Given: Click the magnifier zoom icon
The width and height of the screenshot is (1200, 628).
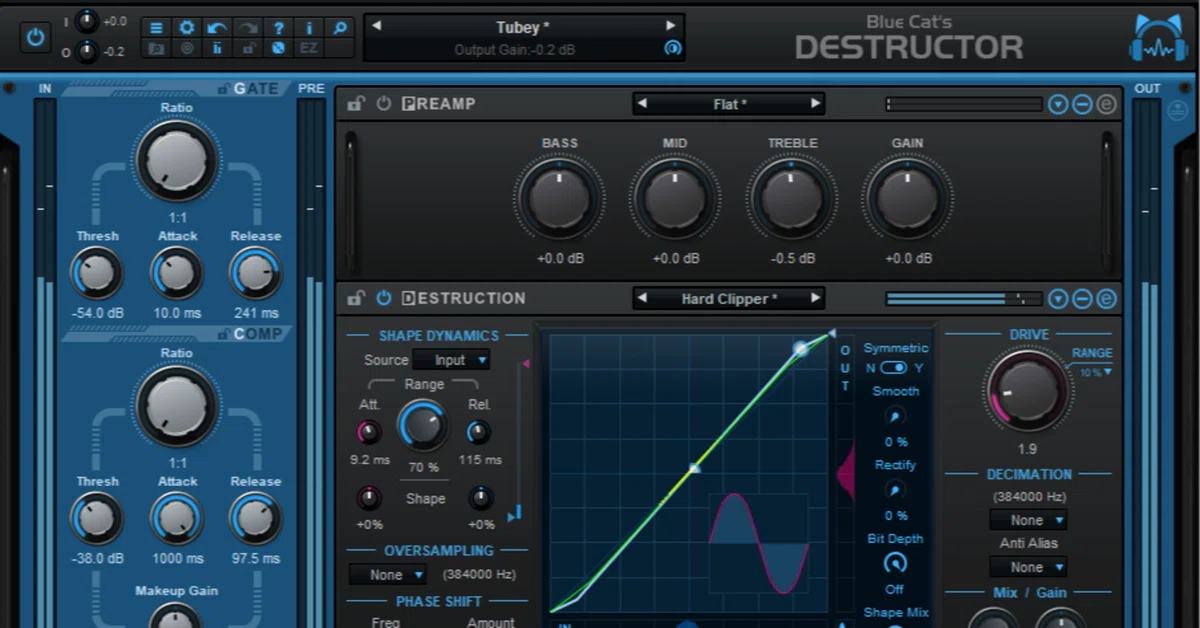Looking at the screenshot, I should coord(340,27).
